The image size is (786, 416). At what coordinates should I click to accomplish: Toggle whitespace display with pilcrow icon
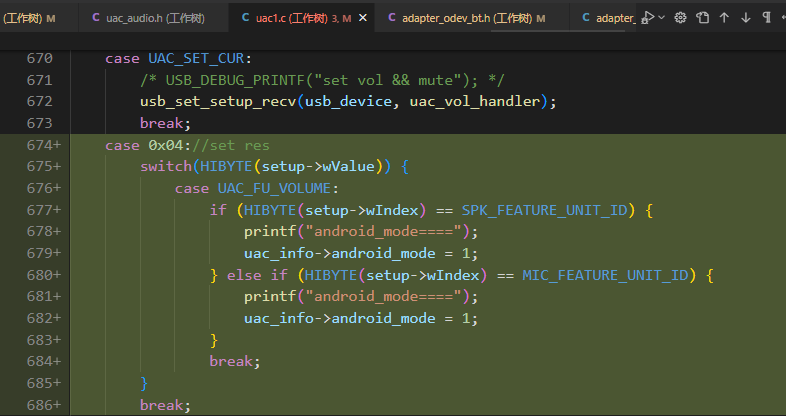(x=766, y=18)
